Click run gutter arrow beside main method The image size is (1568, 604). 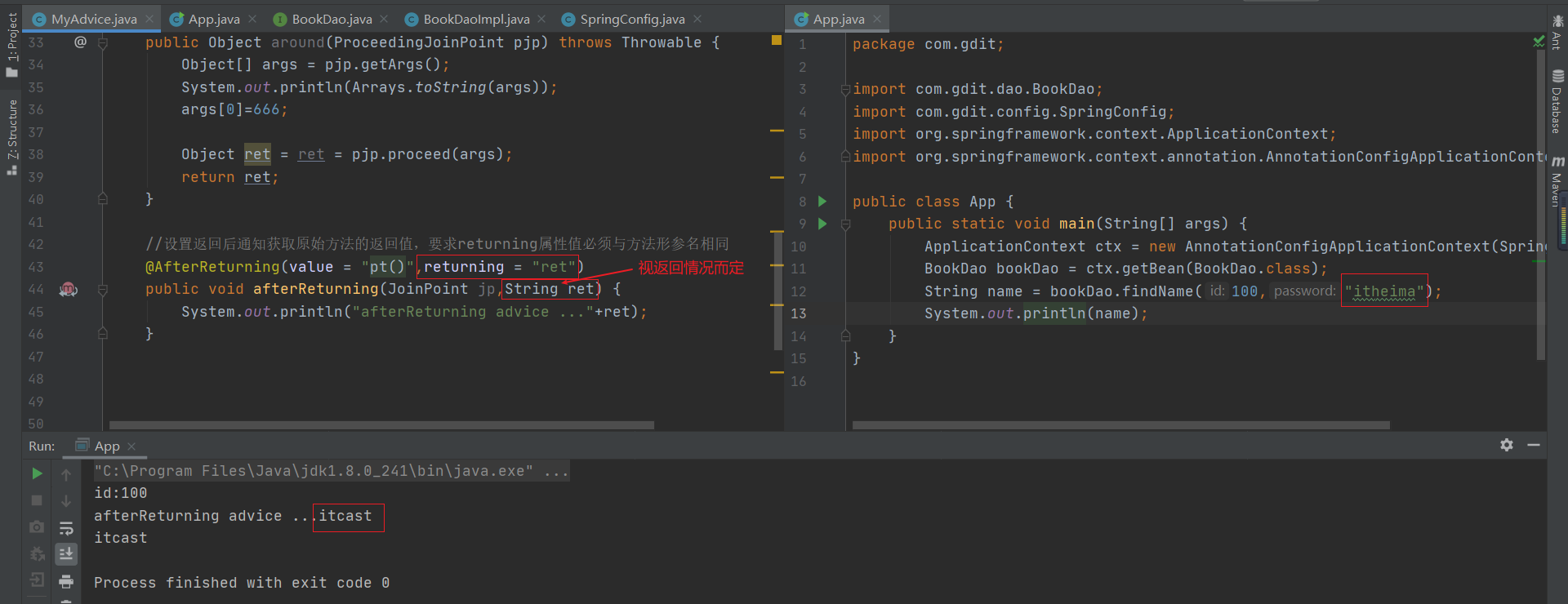pyautogui.click(x=822, y=224)
